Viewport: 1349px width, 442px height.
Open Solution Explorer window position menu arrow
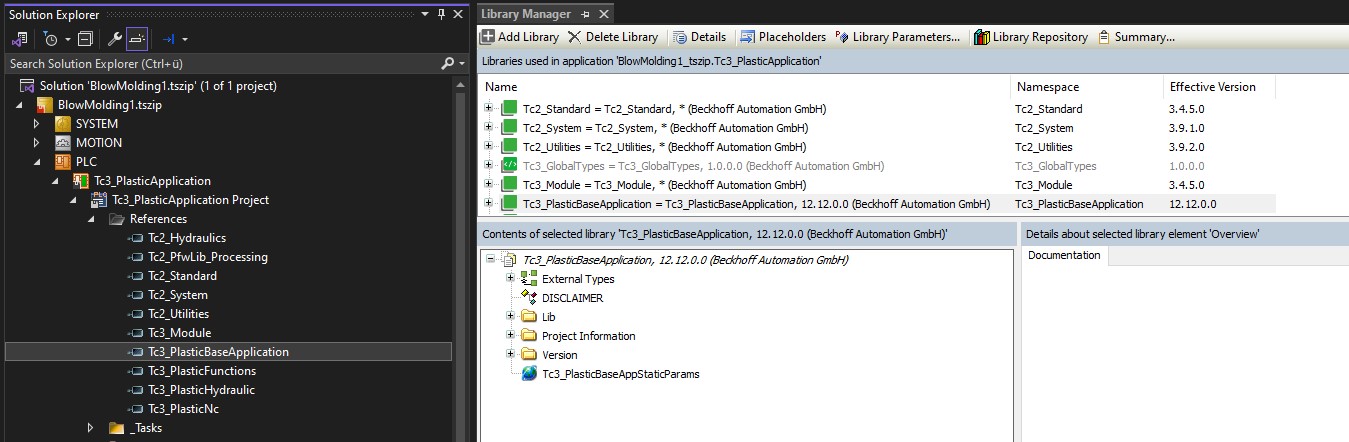coord(424,14)
